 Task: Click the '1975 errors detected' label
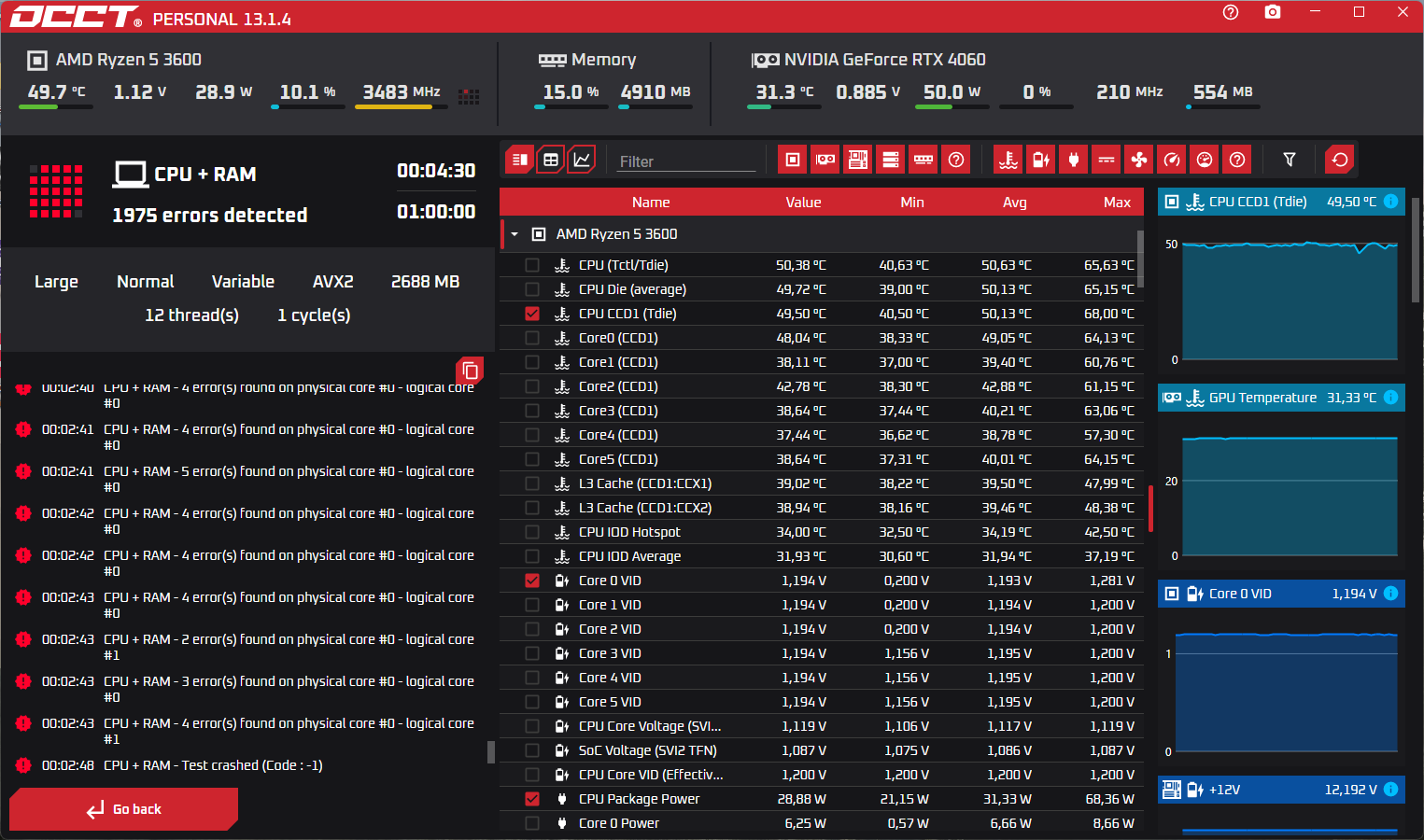[x=209, y=216]
